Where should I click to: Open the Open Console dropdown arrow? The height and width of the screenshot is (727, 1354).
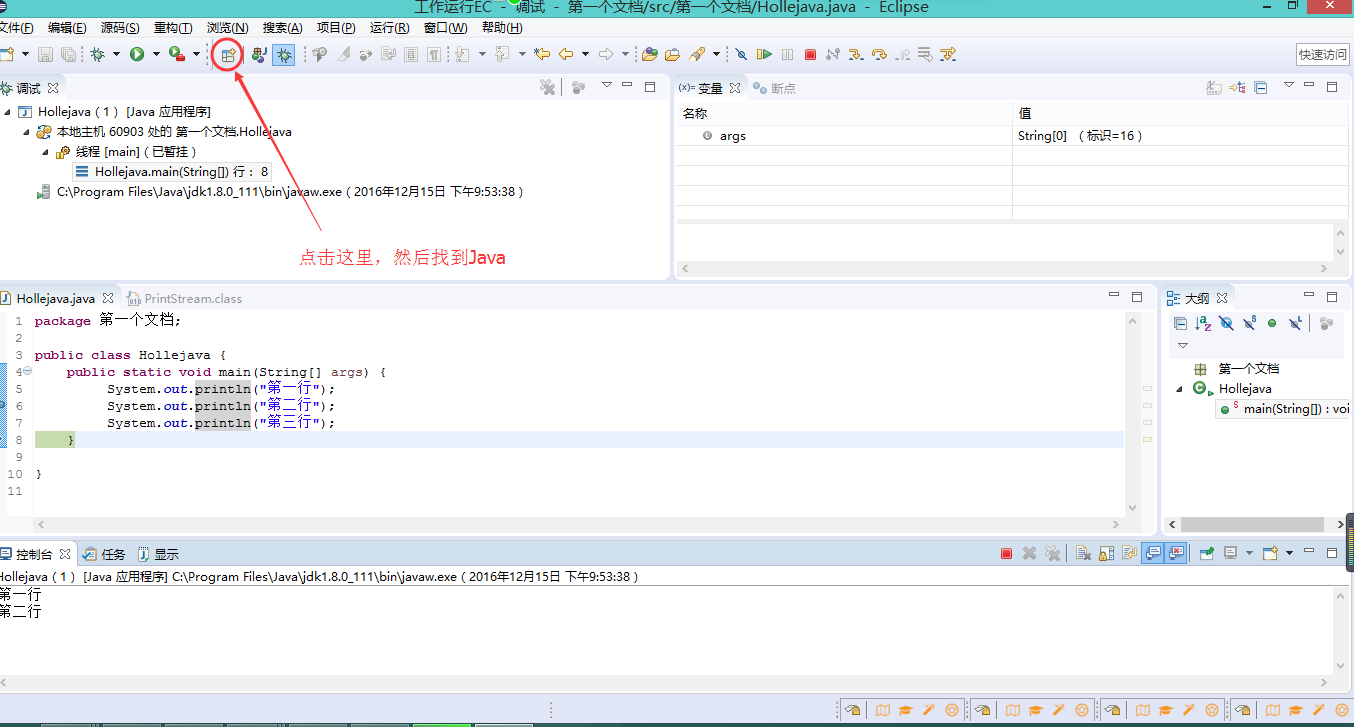[1289, 553]
